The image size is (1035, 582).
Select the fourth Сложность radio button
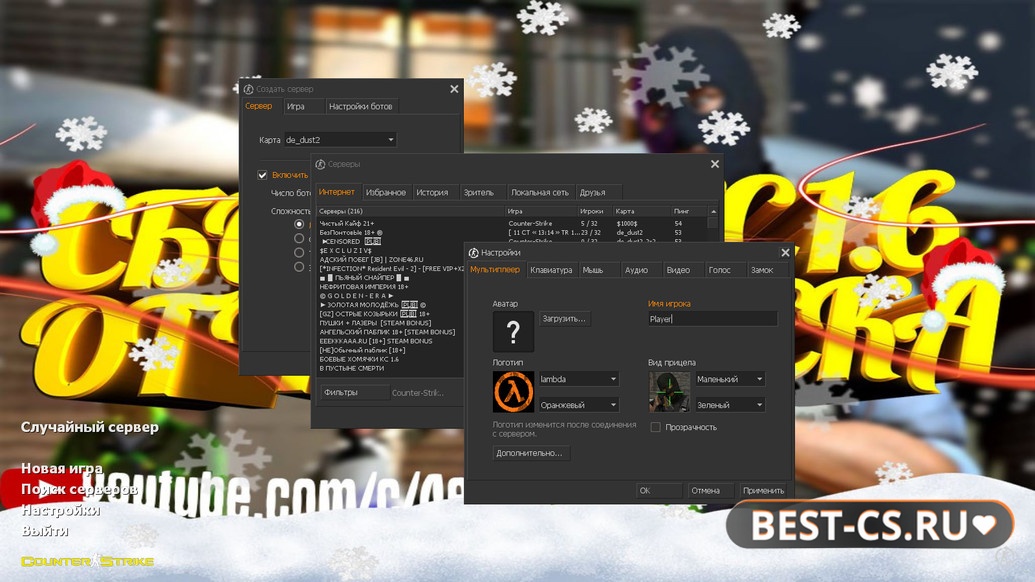coord(299,267)
